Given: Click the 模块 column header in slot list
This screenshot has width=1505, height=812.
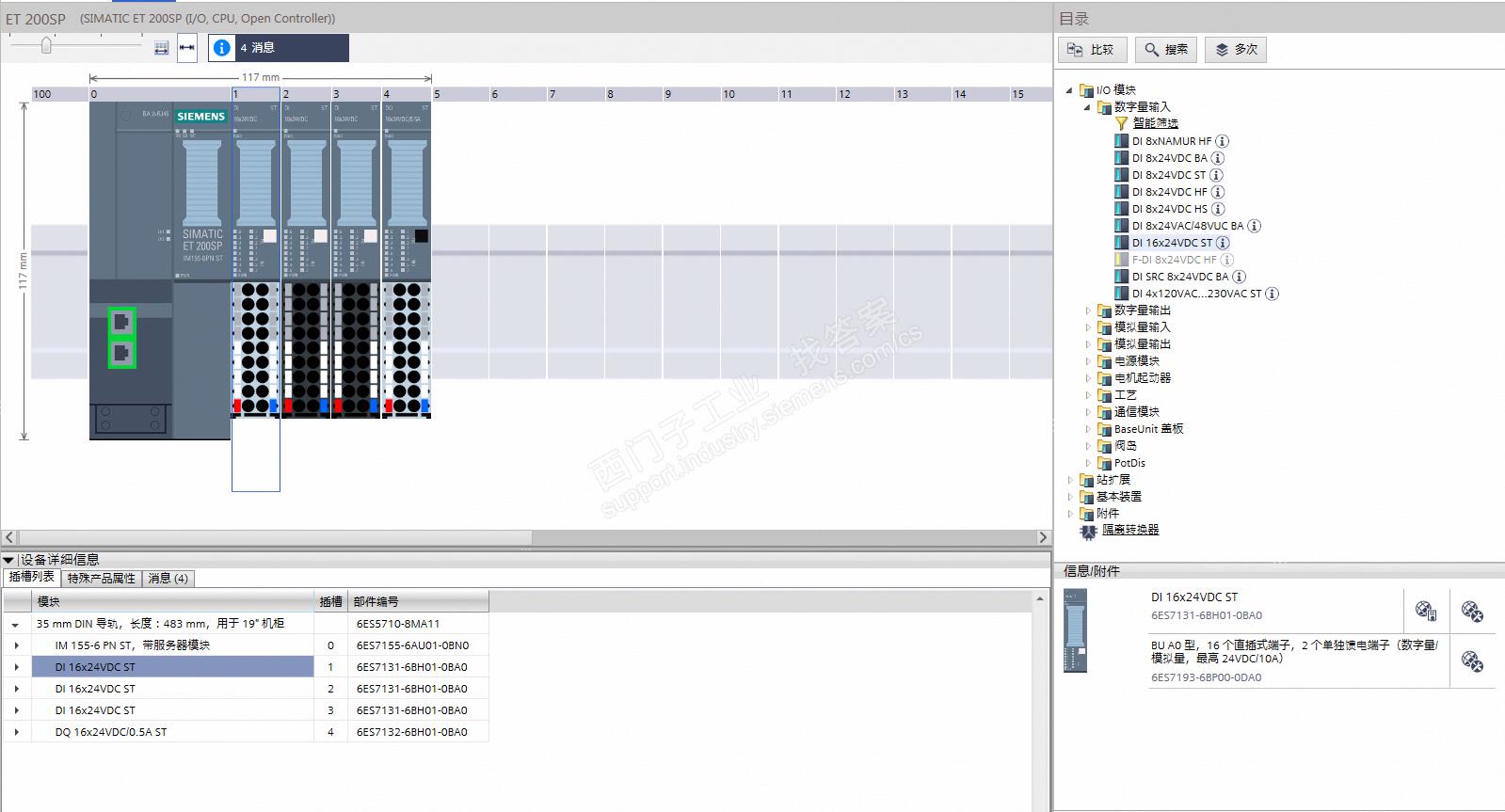Looking at the screenshot, I should pos(172,601).
